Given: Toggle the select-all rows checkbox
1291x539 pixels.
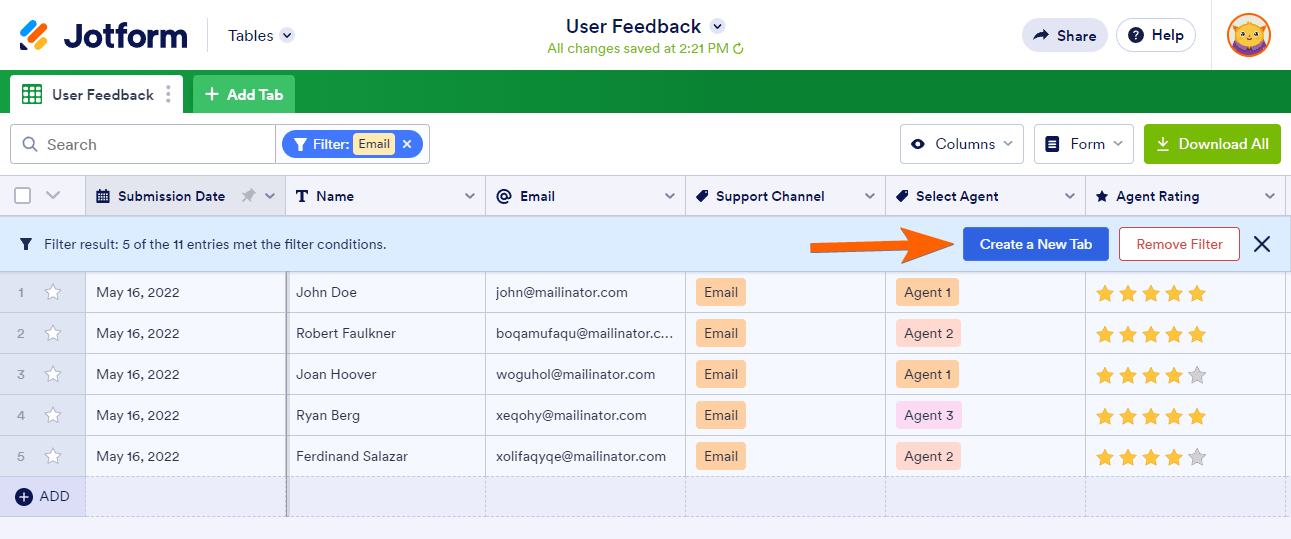Looking at the screenshot, I should [23, 196].
